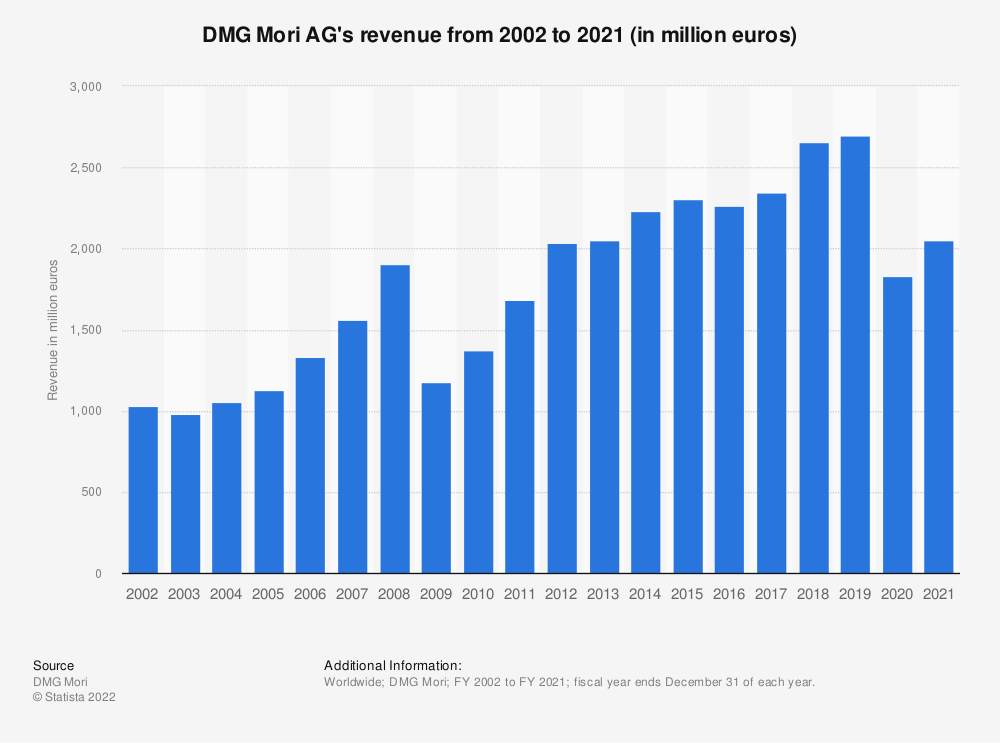Click the 'Revenue in million euros' axis title
This screenshot has height=743, width=1000.
[53, 330]
